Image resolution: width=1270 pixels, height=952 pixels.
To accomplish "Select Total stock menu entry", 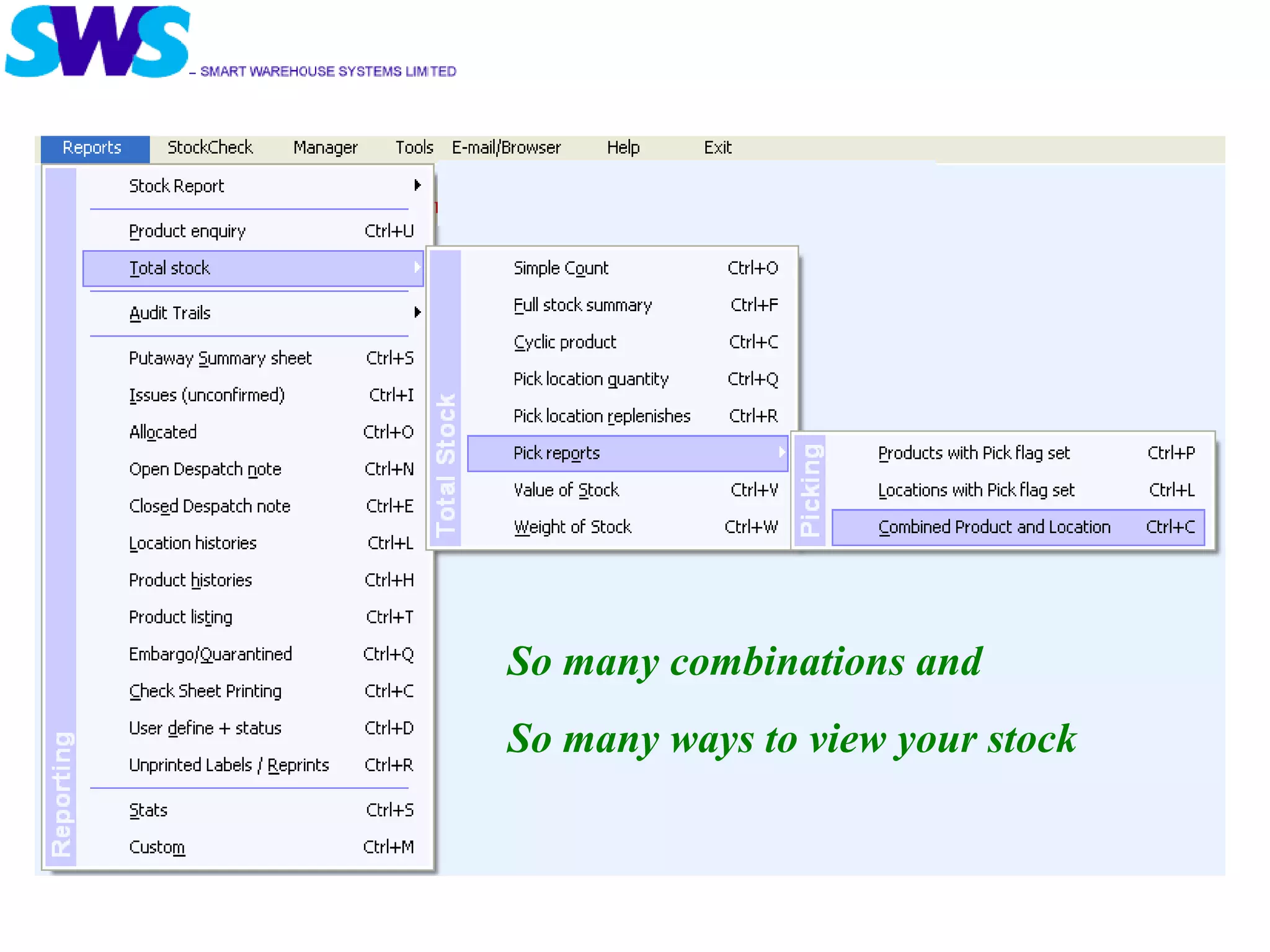I will [x=253, y=268].
